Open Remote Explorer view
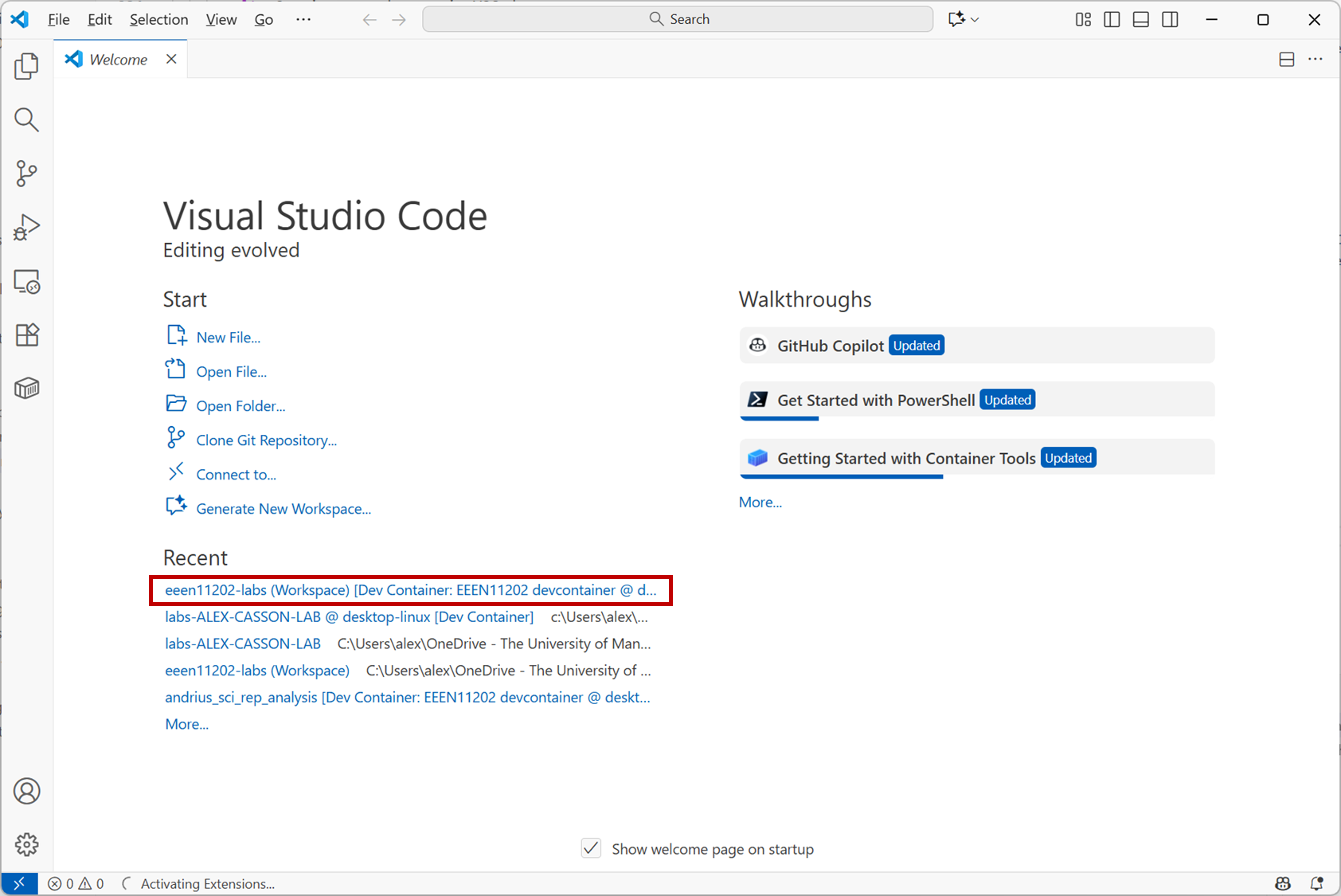 (26, 282)
